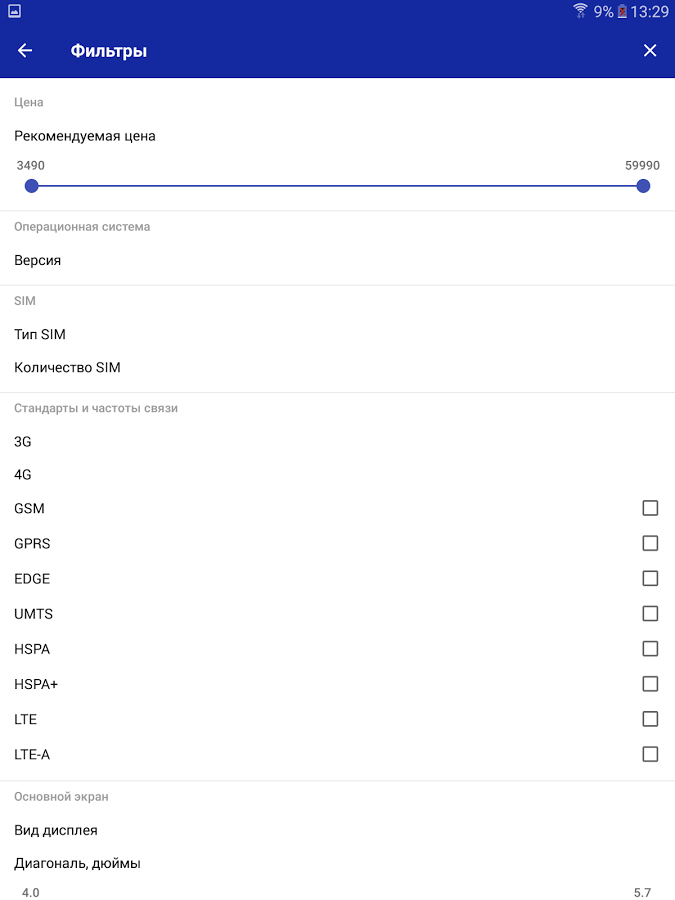Viewport: 675px width, 900px height.
Task: Enable the LTE filter checkbox
Action: [650, 719]
